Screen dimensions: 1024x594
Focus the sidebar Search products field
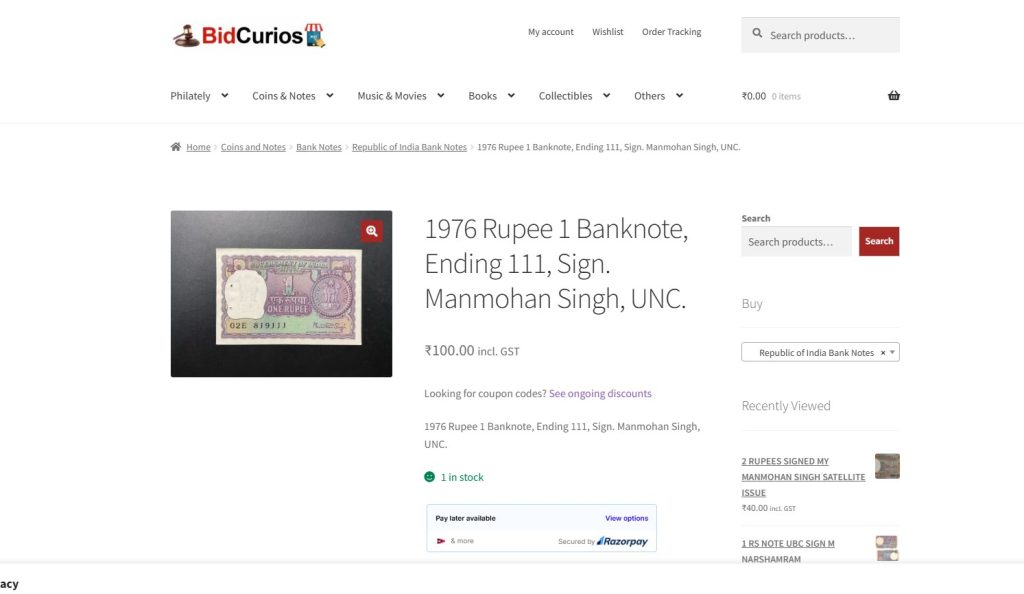tap(796, 242)
